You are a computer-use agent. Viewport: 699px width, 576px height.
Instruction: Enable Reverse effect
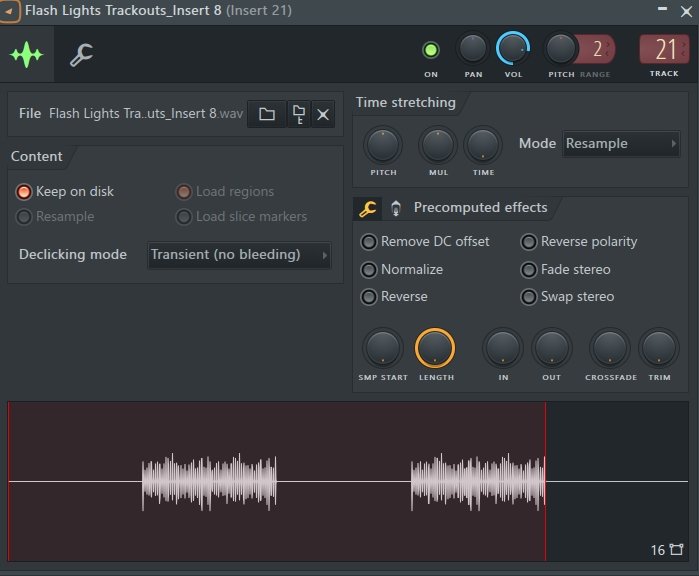(x=394, y=297)
